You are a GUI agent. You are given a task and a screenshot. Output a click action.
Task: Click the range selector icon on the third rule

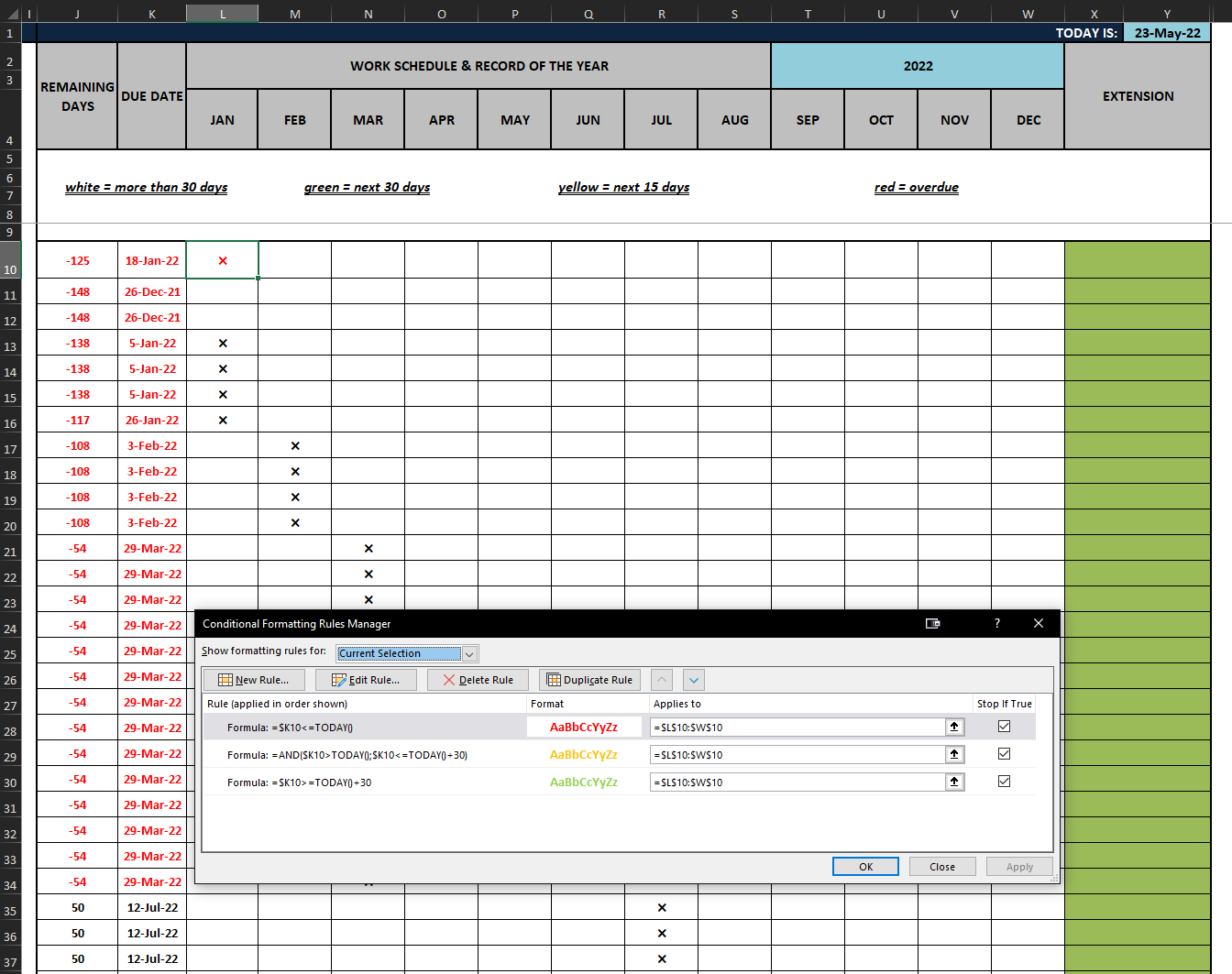pyautogui.click(x=954, y=781)
